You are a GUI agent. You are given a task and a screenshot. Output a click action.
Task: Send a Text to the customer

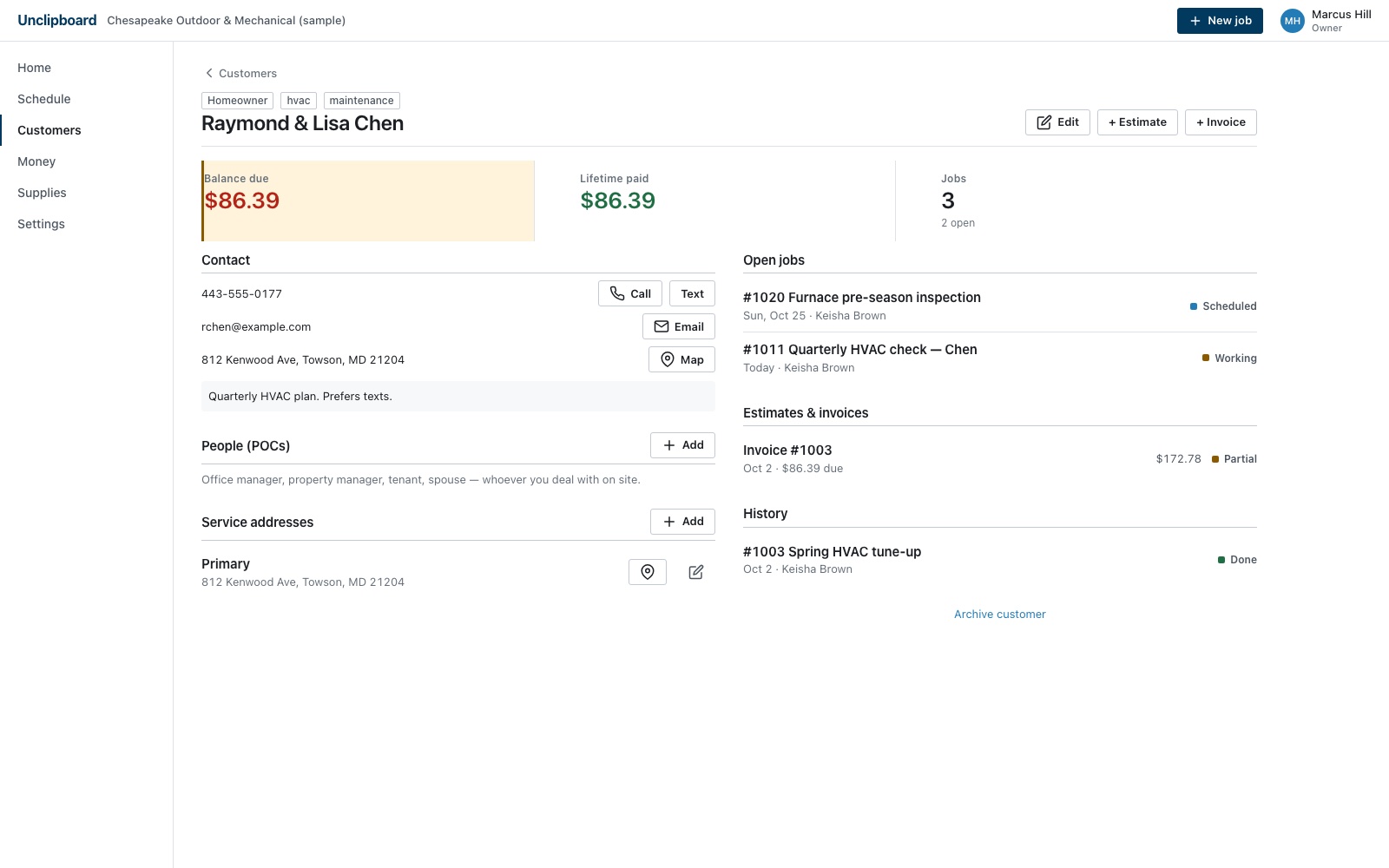(x=692, y=293)
